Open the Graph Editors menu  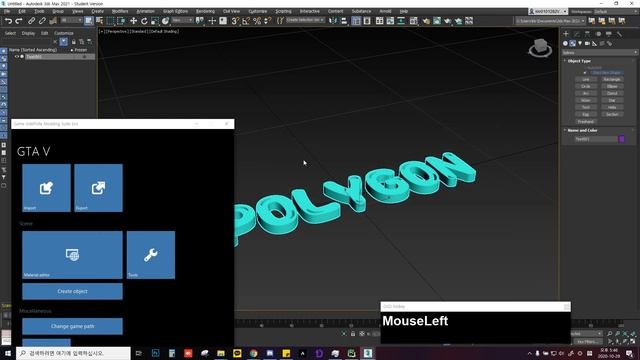[176, 11]
